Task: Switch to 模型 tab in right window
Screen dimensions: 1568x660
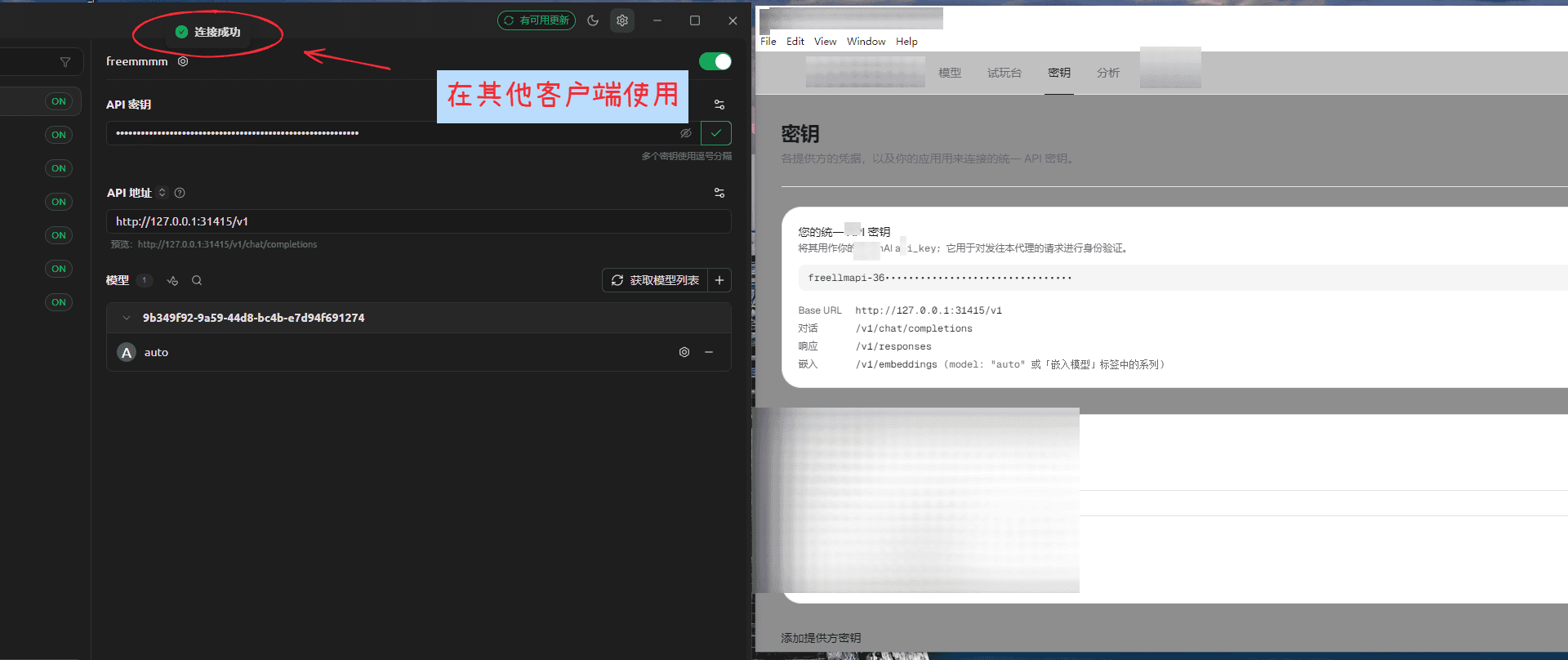Action: point(950,73)
